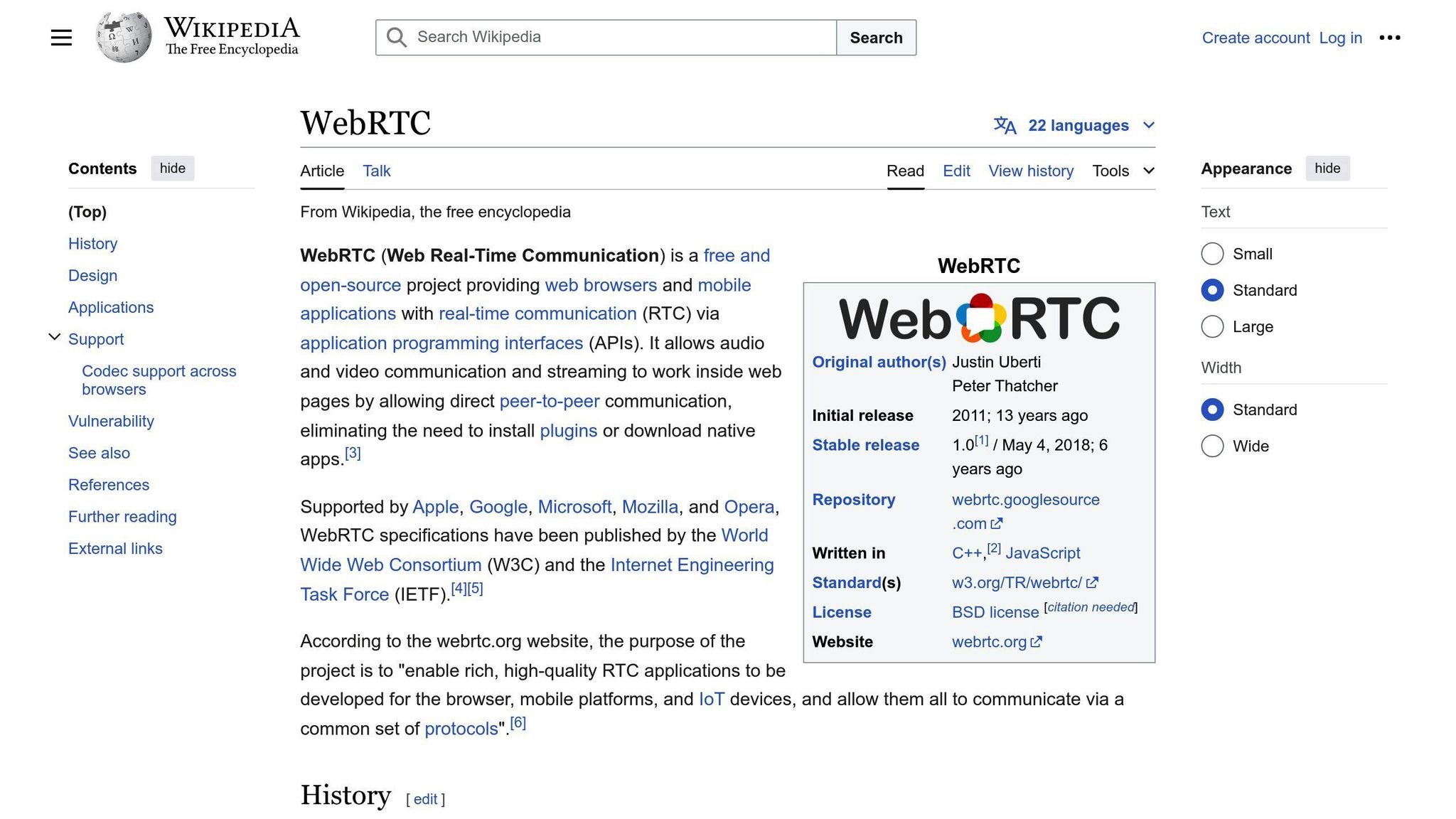Open C++ link in infobox
This screenshot has height=819, width=1456.
click(967, 553)
